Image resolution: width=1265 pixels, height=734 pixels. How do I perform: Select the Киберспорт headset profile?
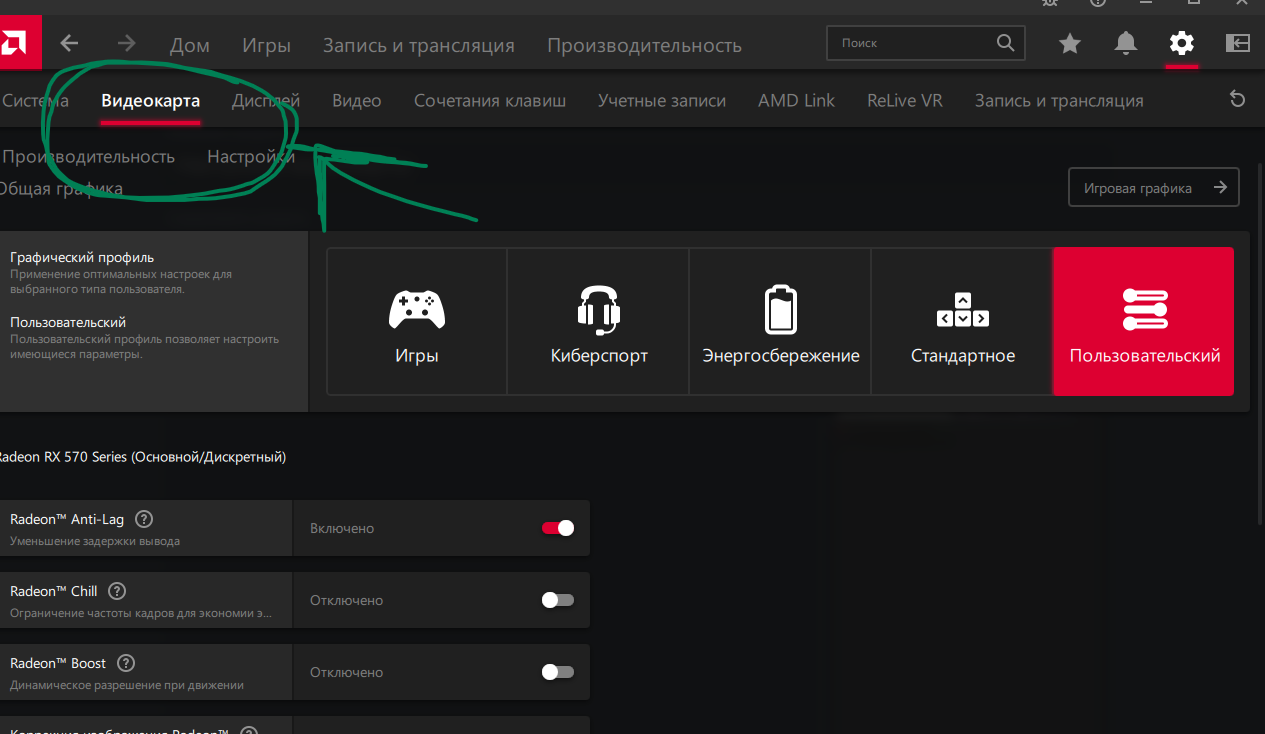599,322
